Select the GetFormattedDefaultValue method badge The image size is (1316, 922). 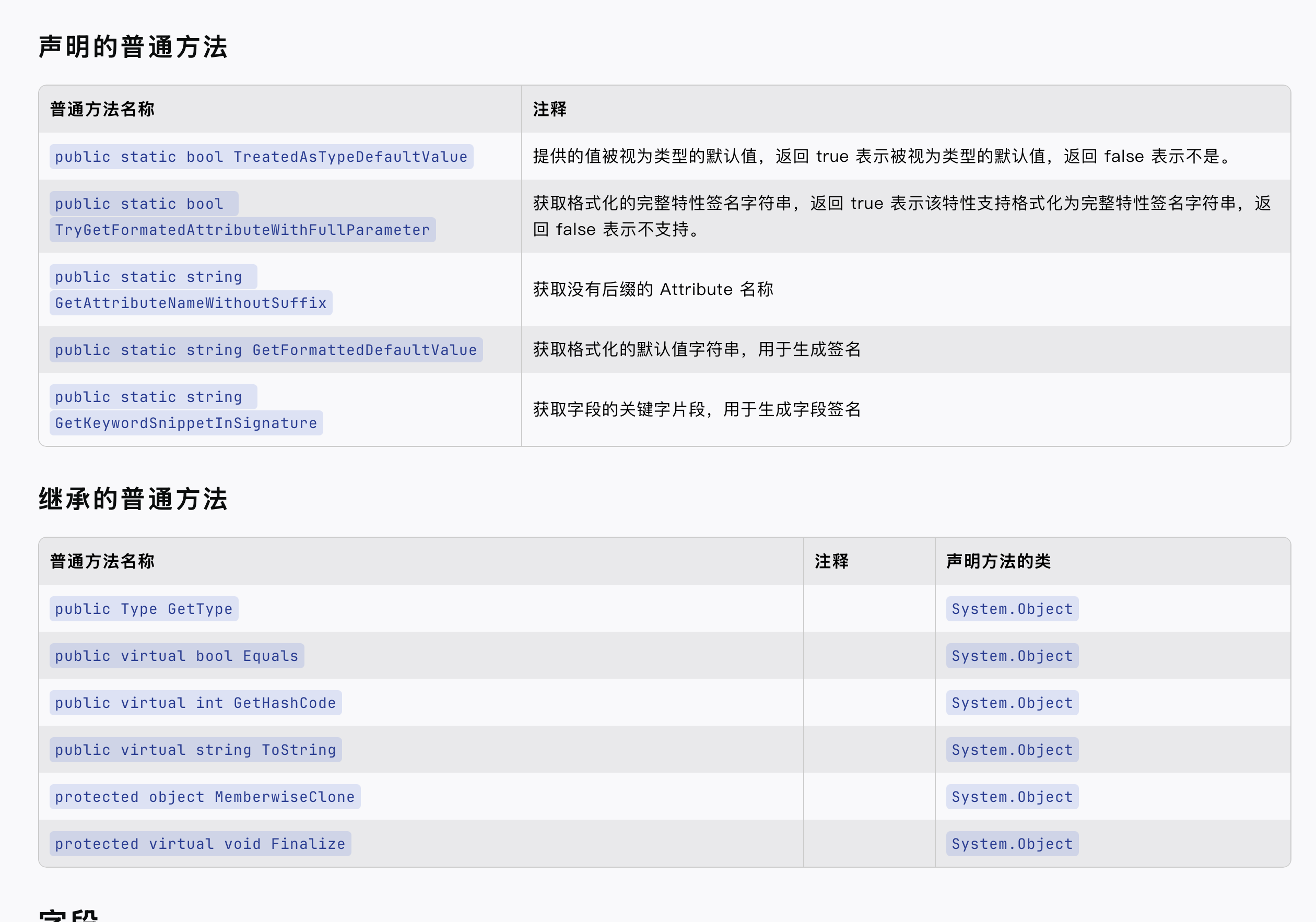coord(265,350)
